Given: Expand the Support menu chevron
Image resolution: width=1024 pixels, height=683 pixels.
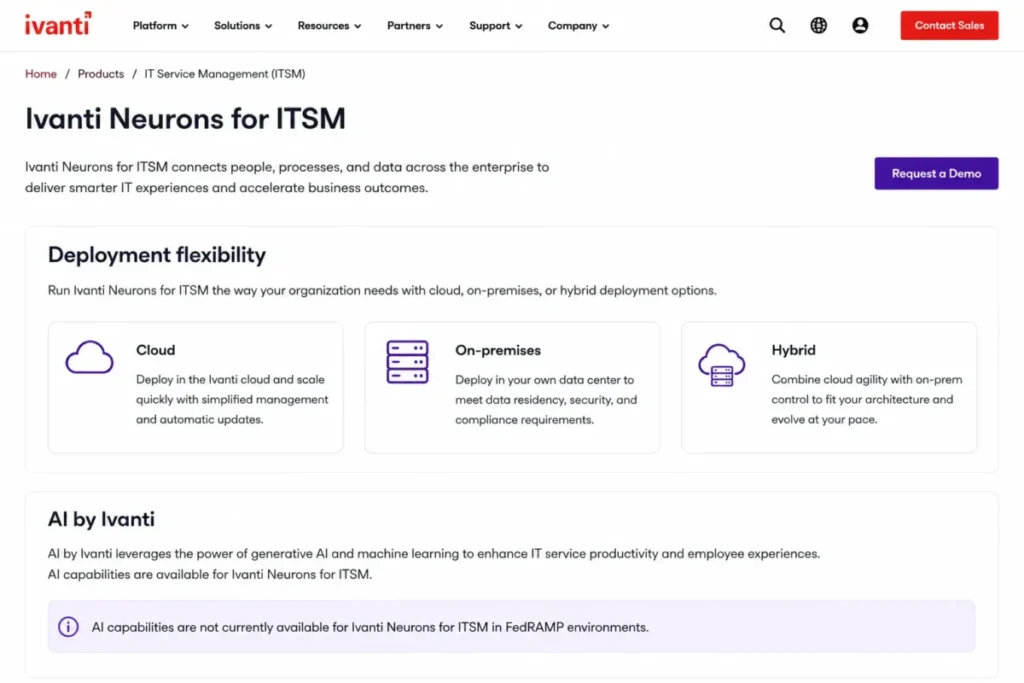Looking at the screenshot, I should point(519,26).
